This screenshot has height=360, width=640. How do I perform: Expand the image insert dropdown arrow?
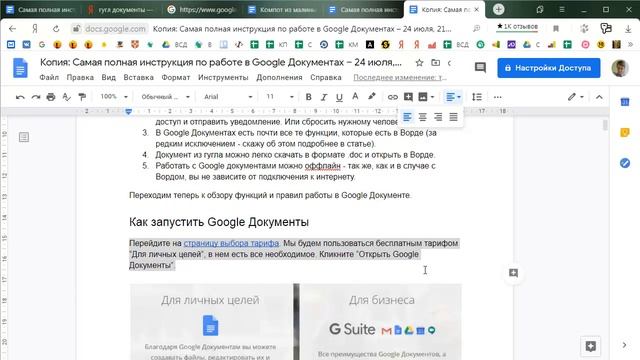coord(432,97)
